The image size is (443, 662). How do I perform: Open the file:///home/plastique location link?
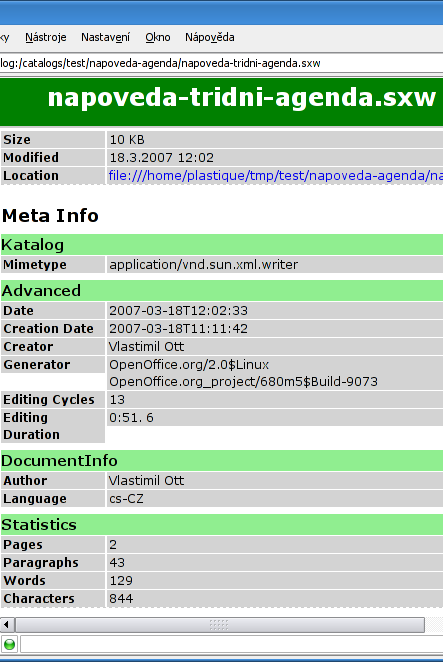tap(276, 176)
